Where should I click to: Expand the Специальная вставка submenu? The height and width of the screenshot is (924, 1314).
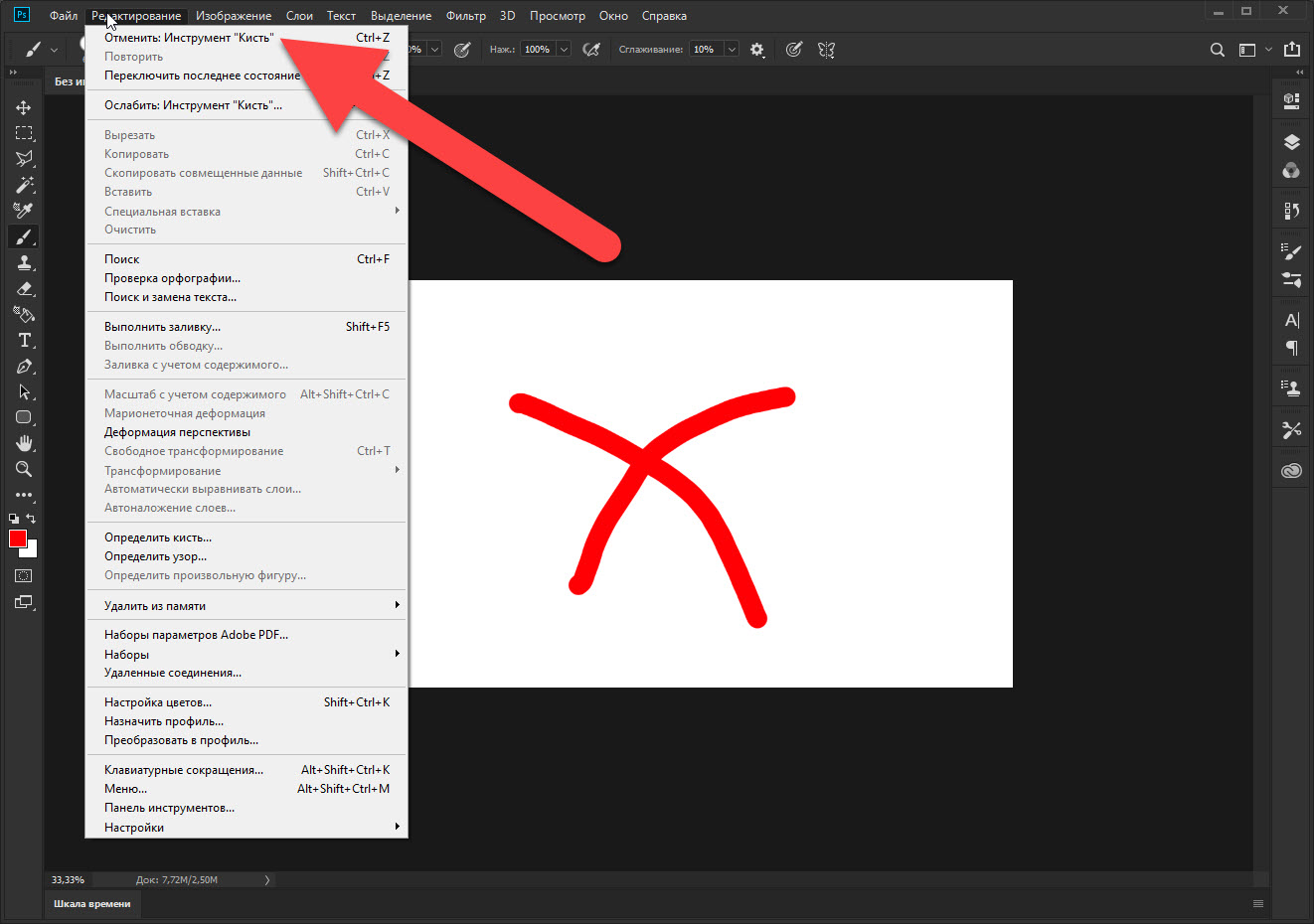(397, 211)
